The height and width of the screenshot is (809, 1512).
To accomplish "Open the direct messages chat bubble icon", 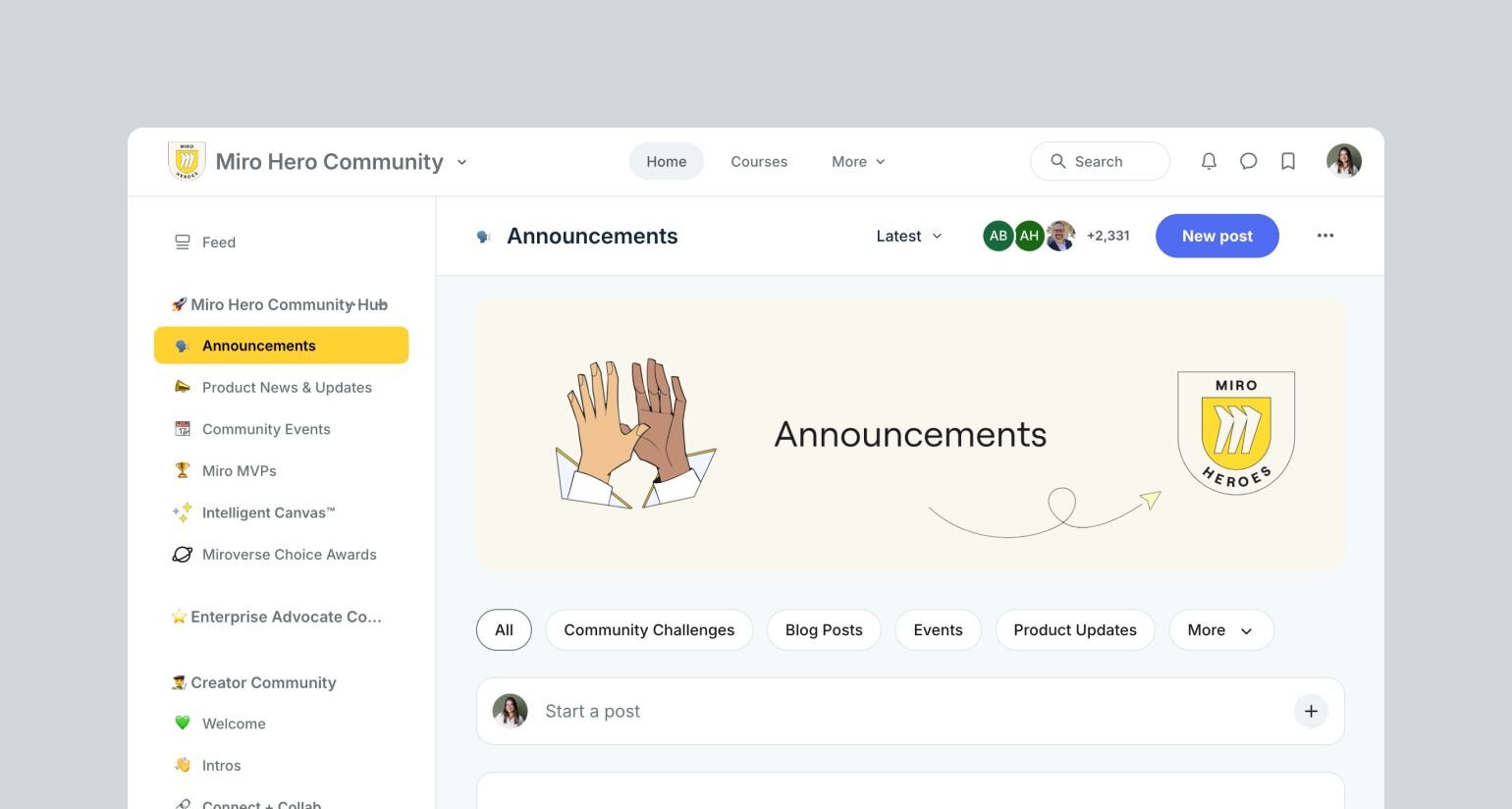I will [x=1248, y=161].
